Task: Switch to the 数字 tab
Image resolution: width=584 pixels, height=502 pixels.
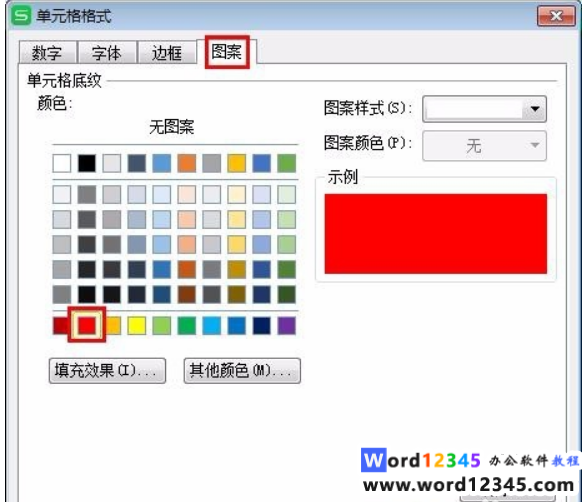Action: pos(47,53)
